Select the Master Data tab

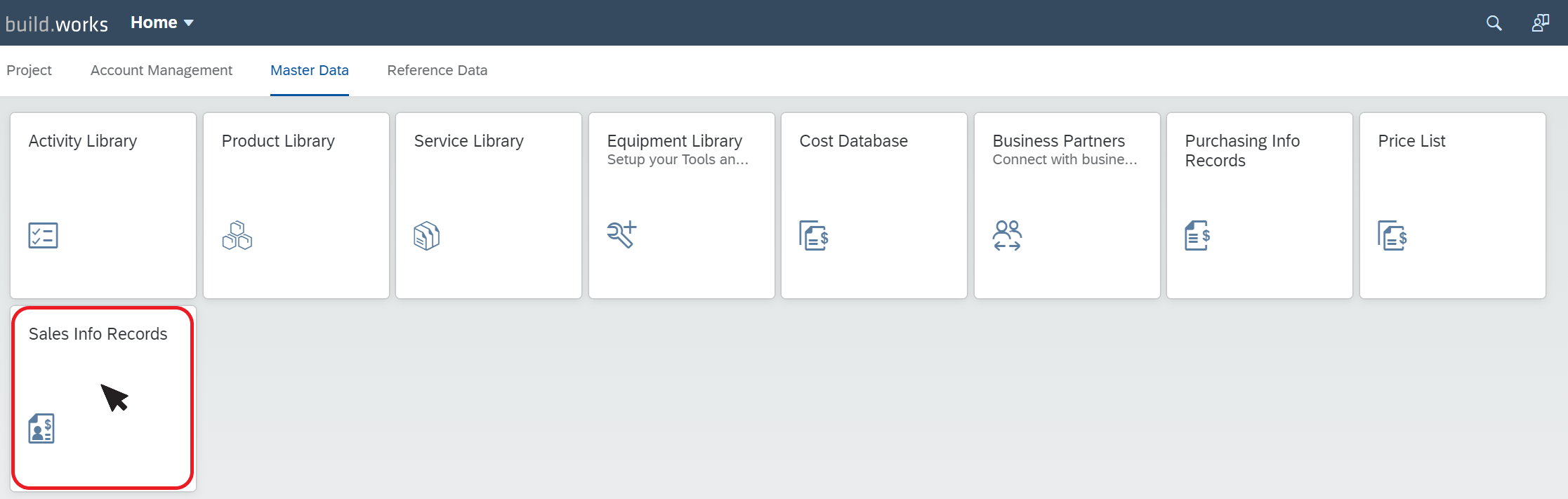tap(310, 70)
